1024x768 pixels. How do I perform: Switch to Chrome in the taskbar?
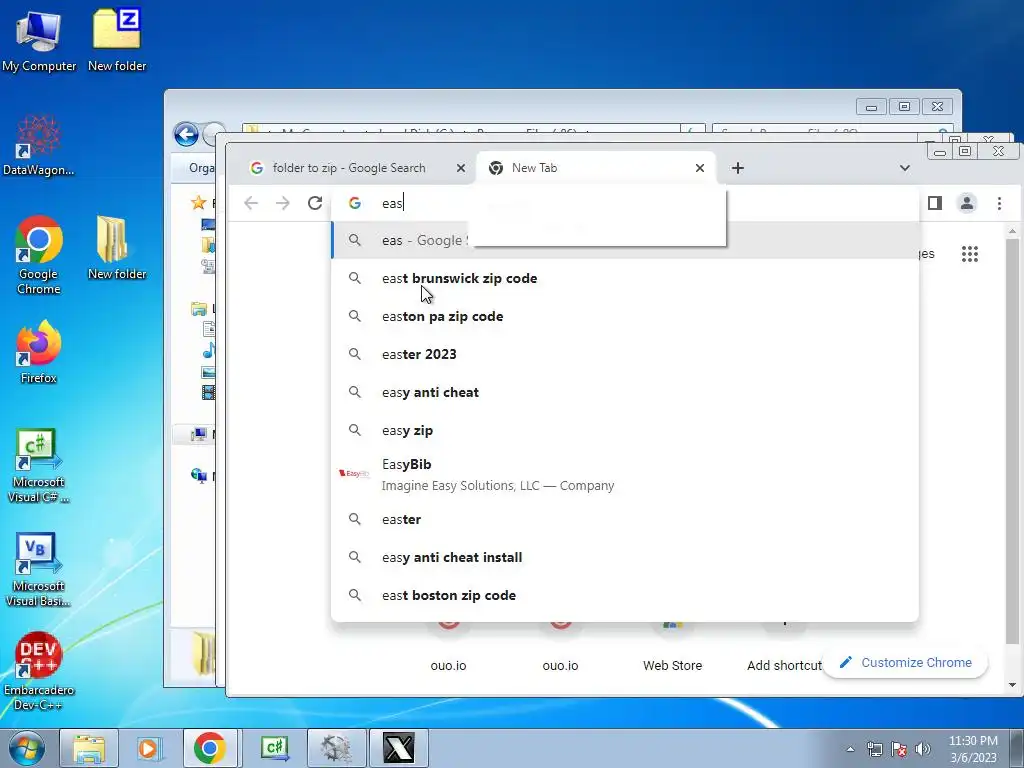[210, 748]
